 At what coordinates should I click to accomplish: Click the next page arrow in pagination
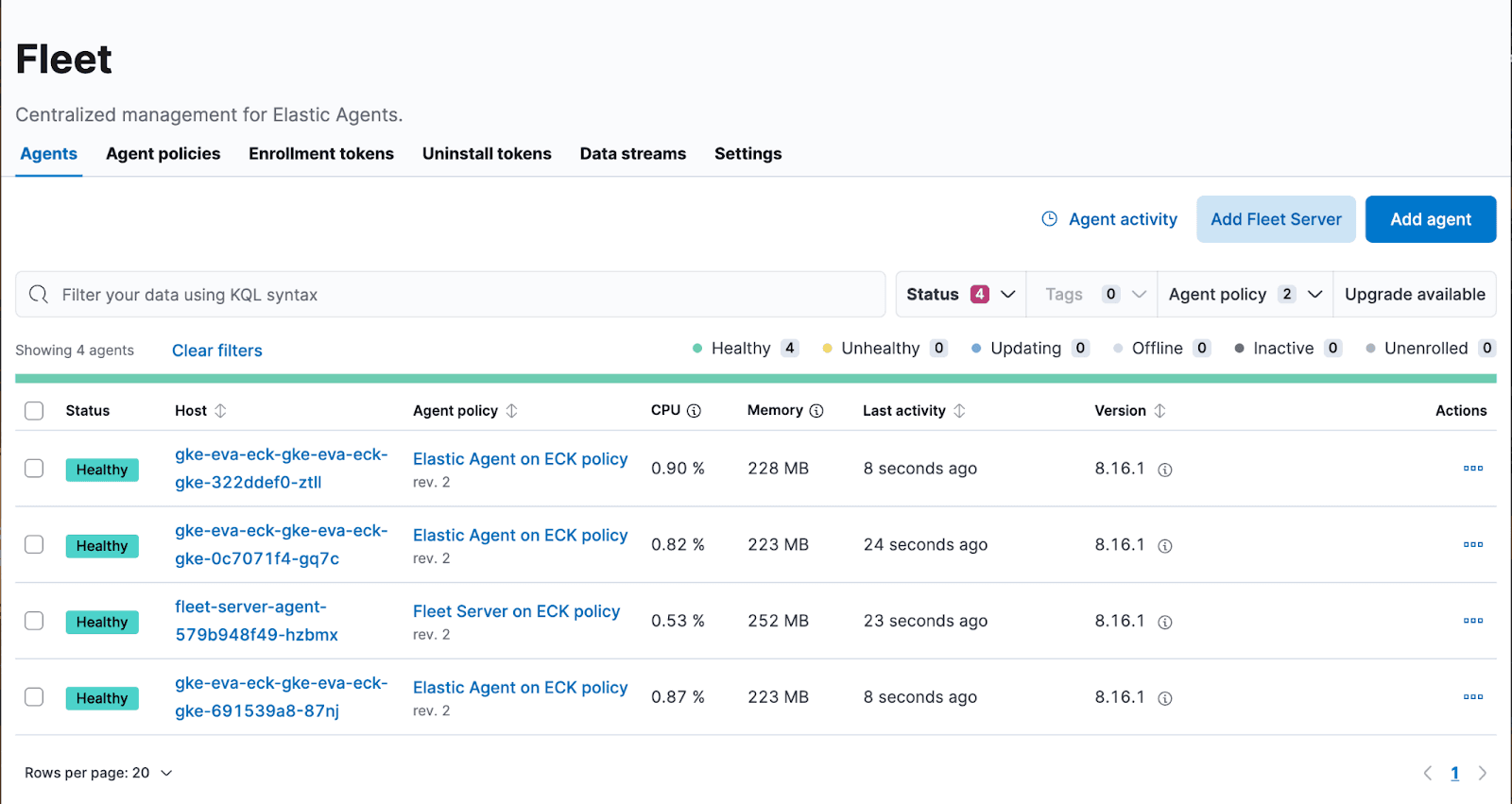tap(1482, 773)
